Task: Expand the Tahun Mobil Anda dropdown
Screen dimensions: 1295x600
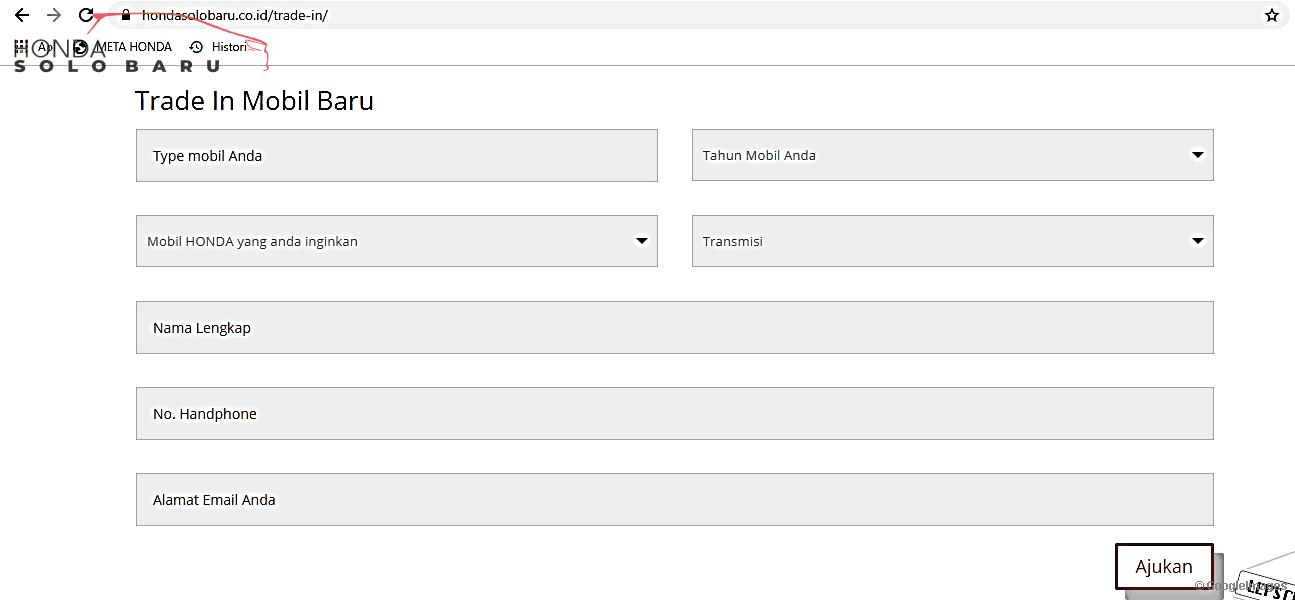Action: pyautogui.click(x=952, y=155)
